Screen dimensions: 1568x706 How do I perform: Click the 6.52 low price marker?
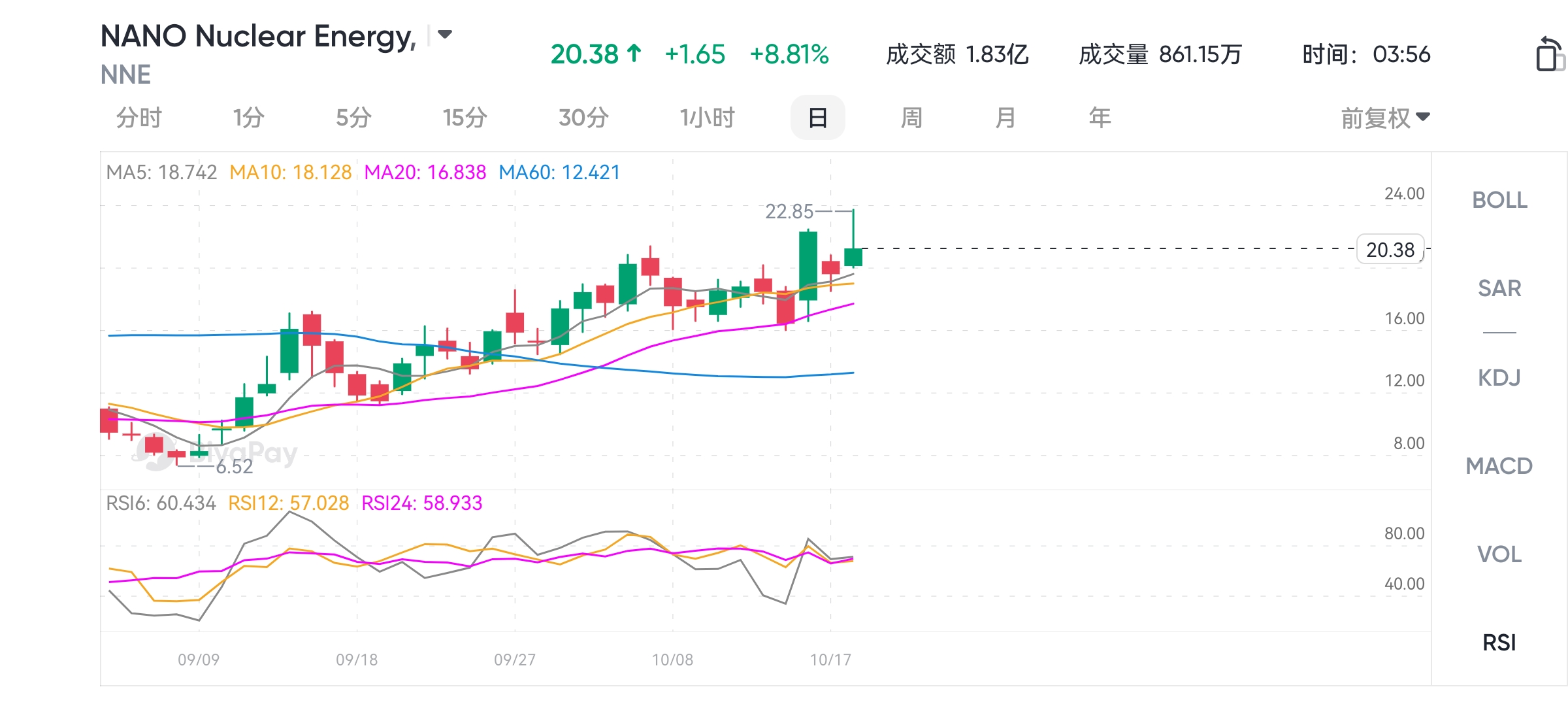coord(234,466)
